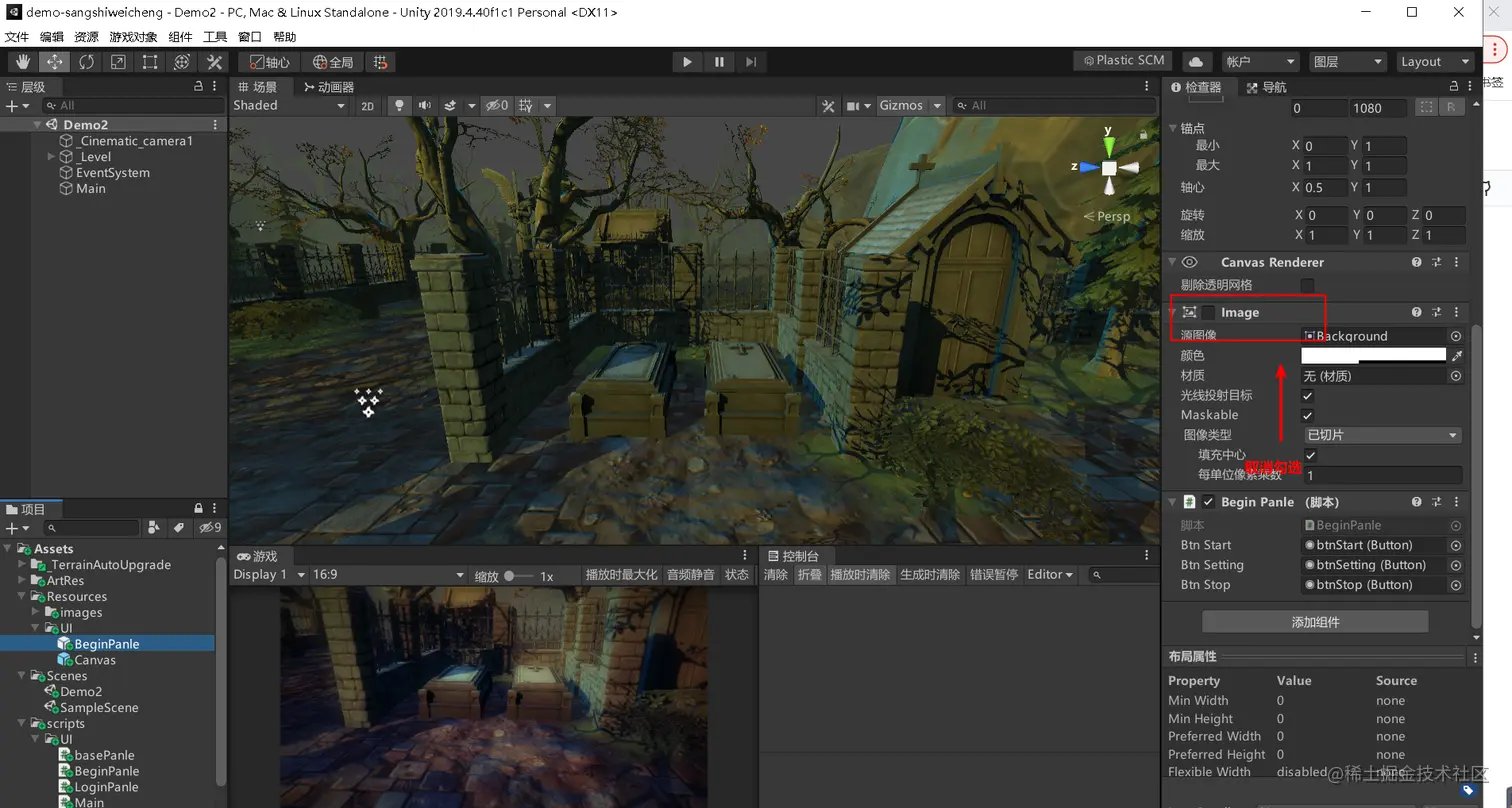Toggle 2D view mode
Screen dimensions: 1512x808
[368, 105]
